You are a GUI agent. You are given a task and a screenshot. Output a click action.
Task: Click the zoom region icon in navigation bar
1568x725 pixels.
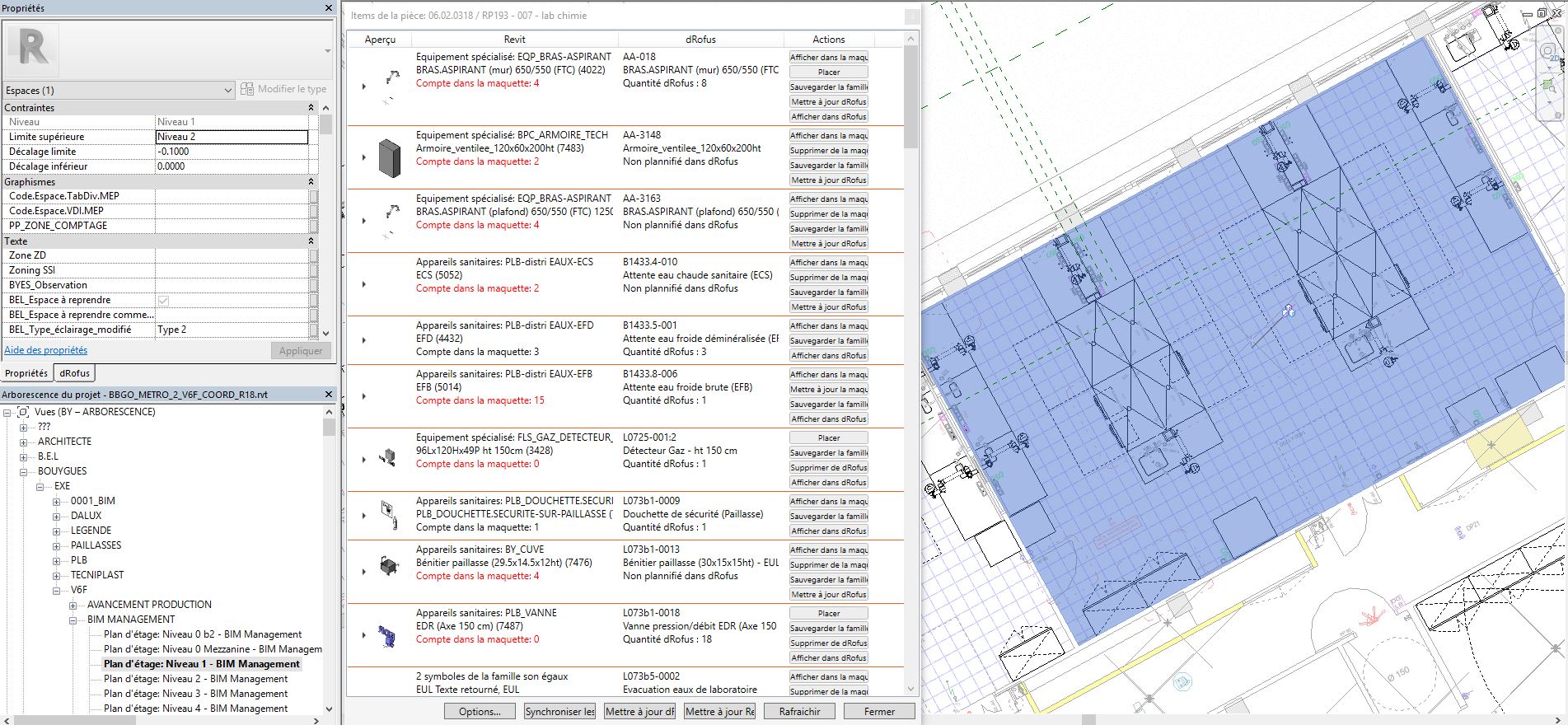point(1550,86)
